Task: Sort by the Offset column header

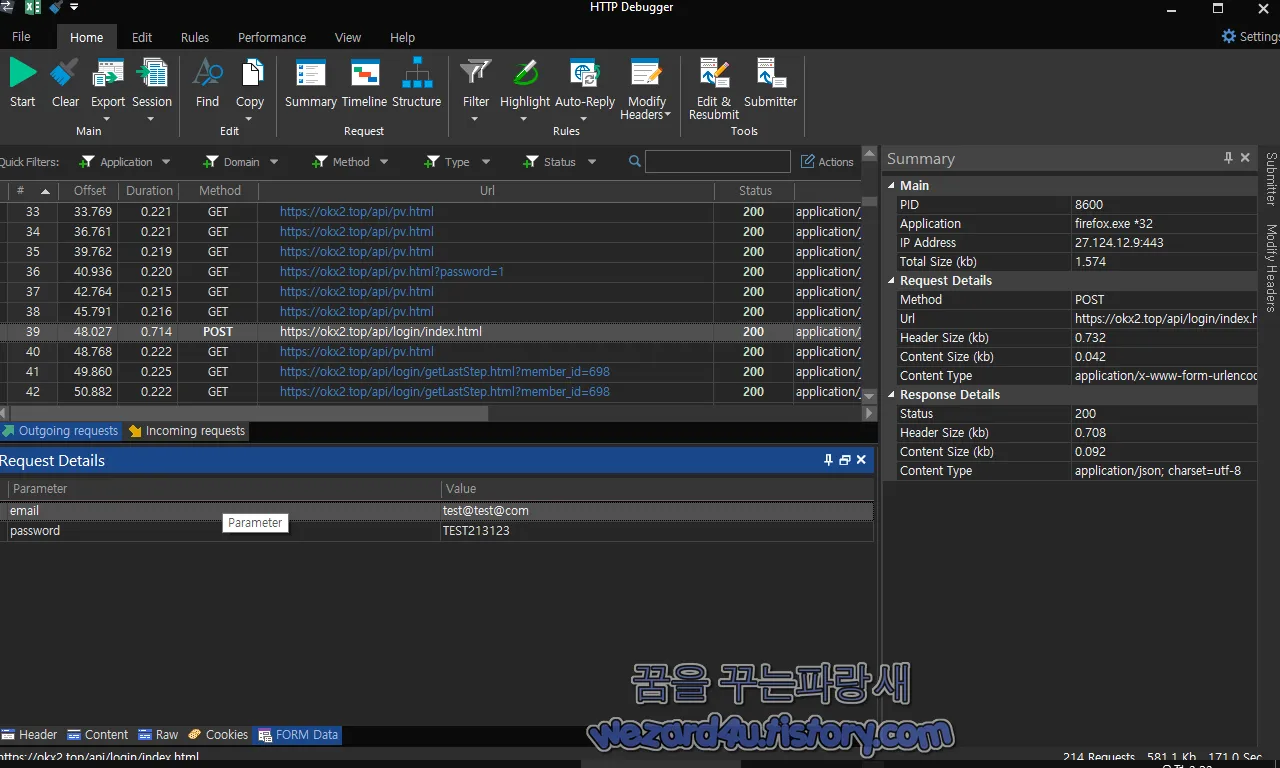Action: tap(89, 191)
